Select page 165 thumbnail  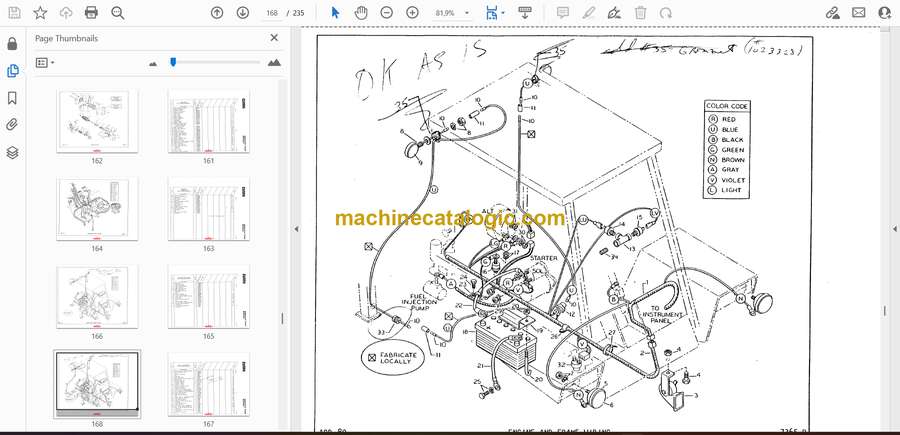[x=208, y=297]
